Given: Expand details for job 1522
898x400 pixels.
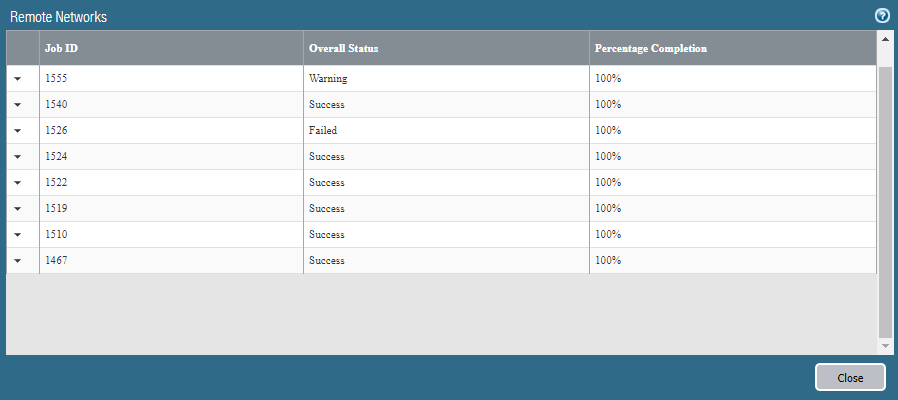Looking at the screenshot, I should pyautogui.click(x=18, y=183).
